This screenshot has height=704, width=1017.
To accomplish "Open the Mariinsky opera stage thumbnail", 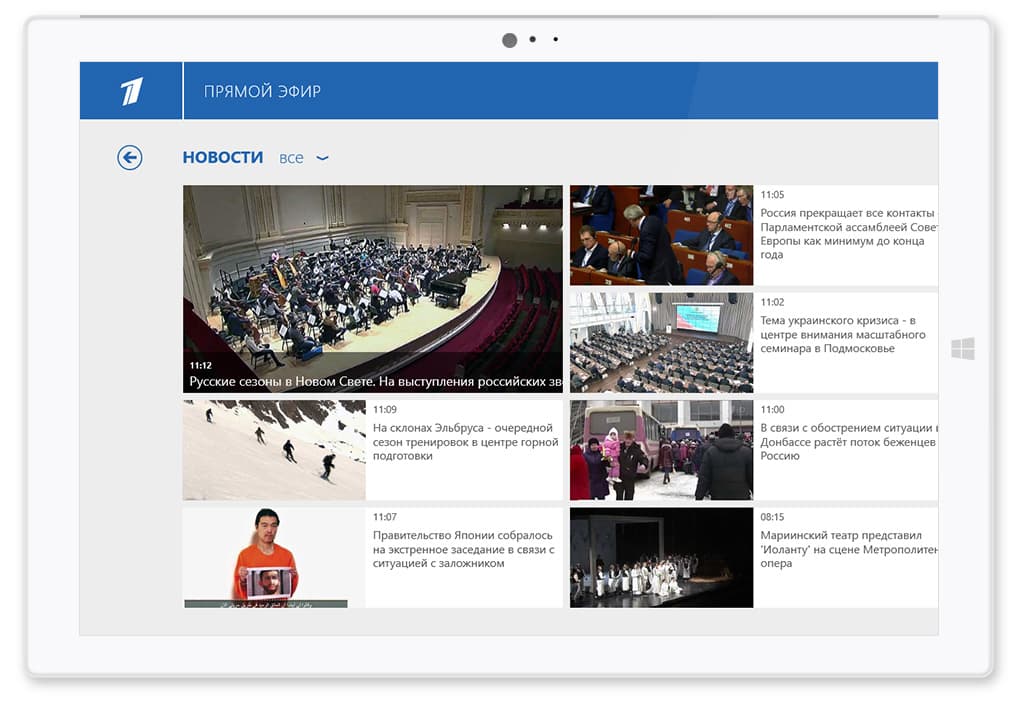I will tap(661, 557).
